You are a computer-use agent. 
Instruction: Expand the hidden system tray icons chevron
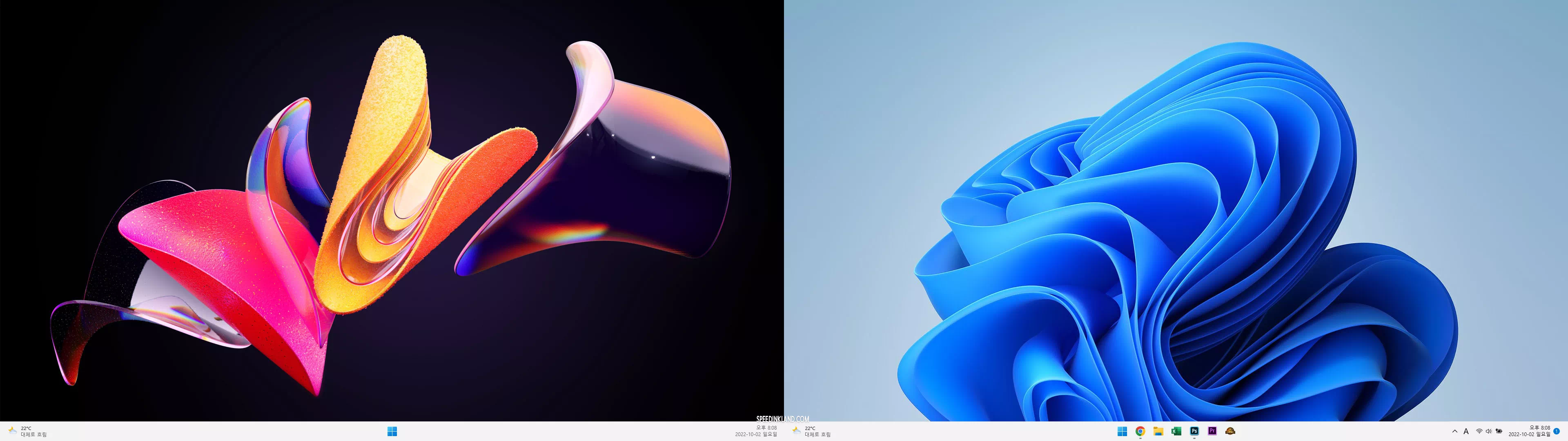click(1455, 431)
